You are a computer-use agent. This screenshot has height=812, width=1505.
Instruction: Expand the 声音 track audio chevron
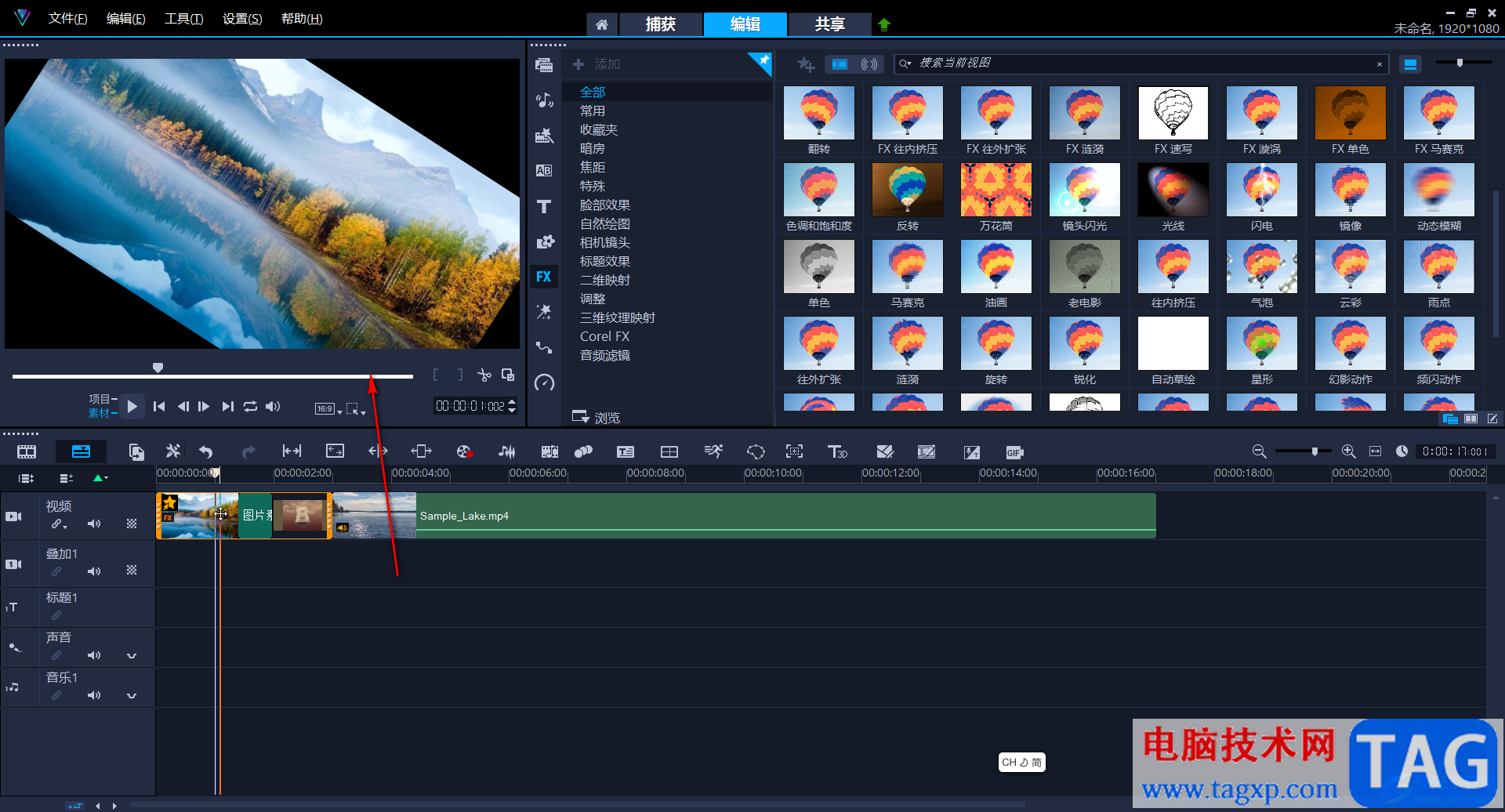[132, 656]
